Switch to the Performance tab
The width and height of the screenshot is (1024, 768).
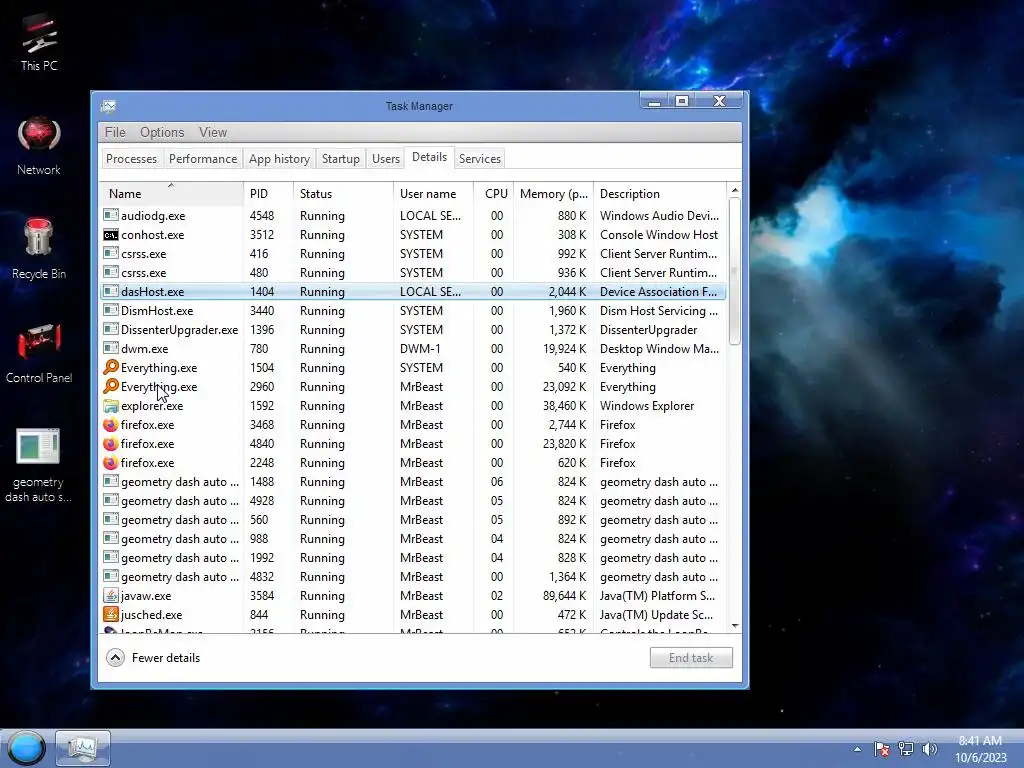tap(202, 159)
